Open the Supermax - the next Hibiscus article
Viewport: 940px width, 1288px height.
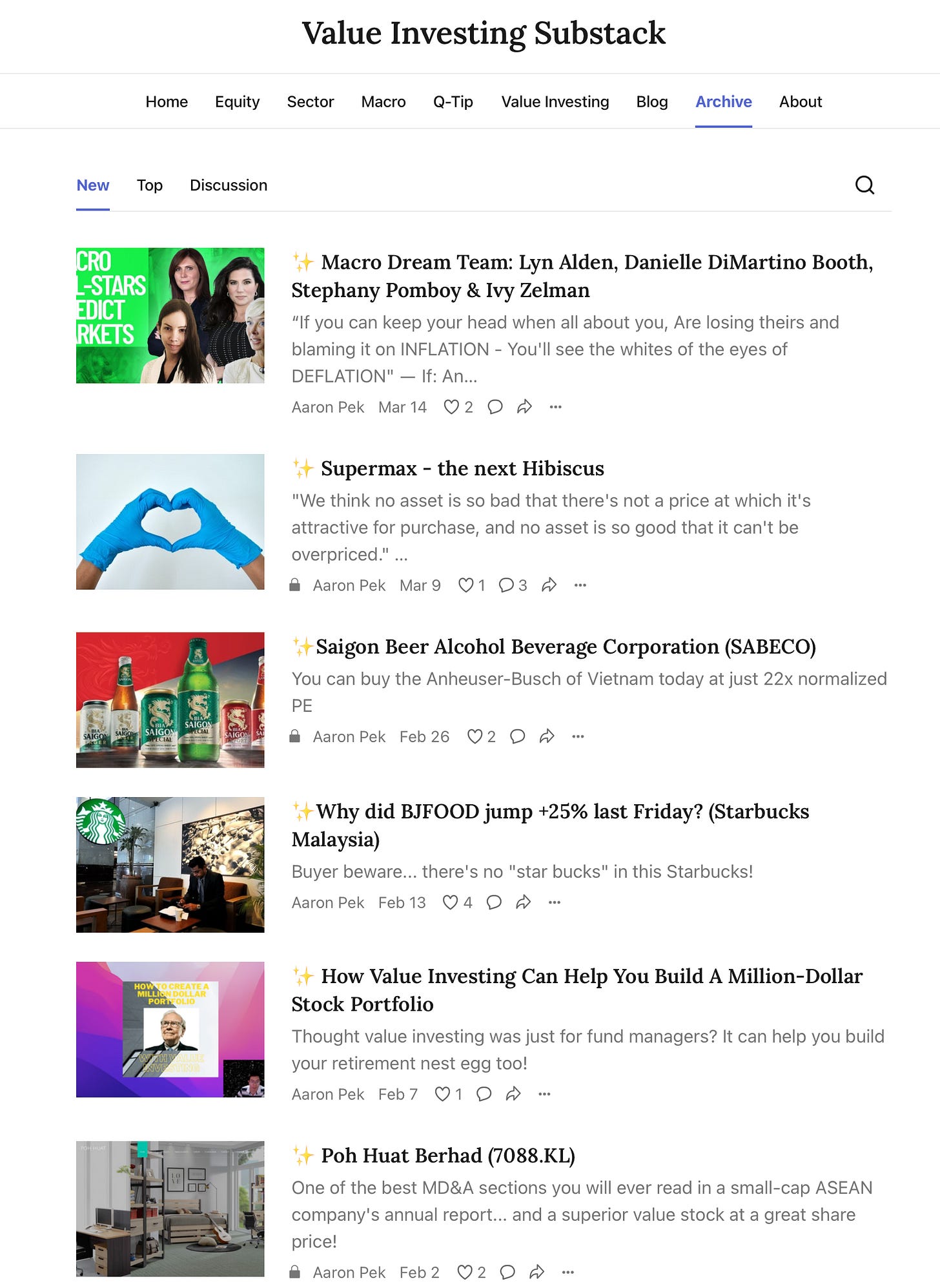448,468
